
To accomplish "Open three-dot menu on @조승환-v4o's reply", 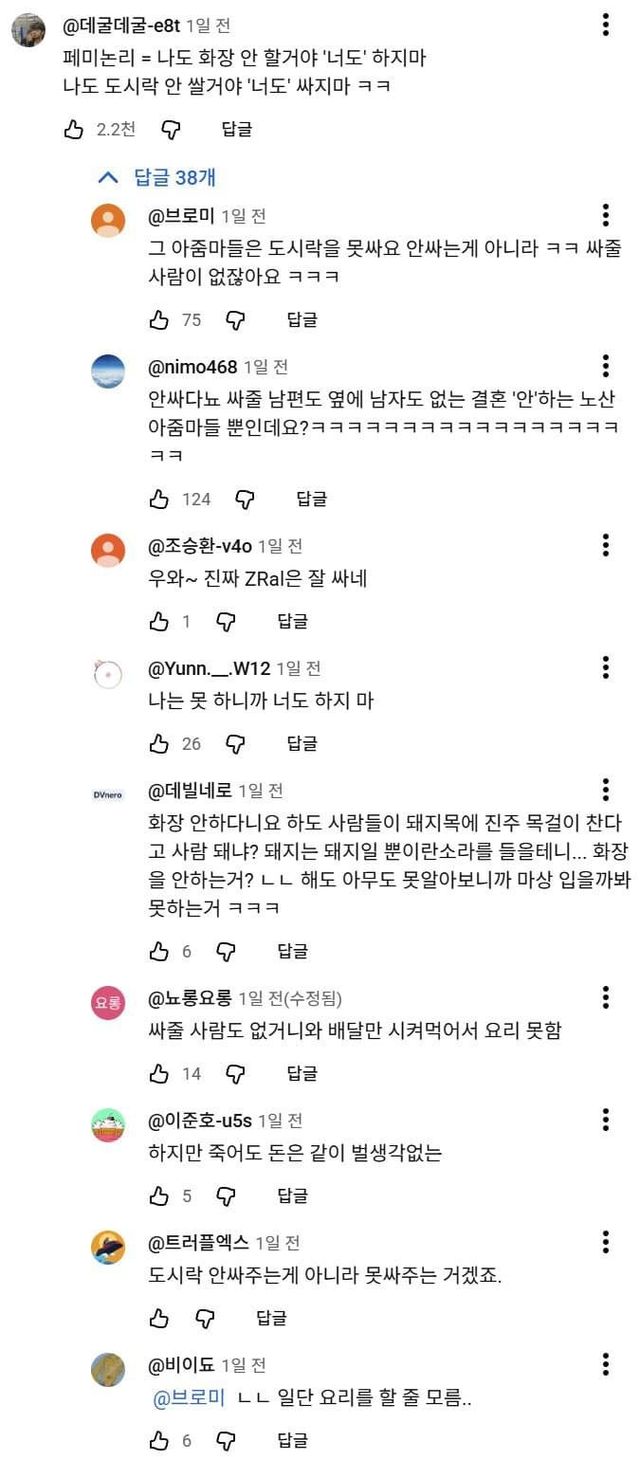I will click(x=606, y=546).
